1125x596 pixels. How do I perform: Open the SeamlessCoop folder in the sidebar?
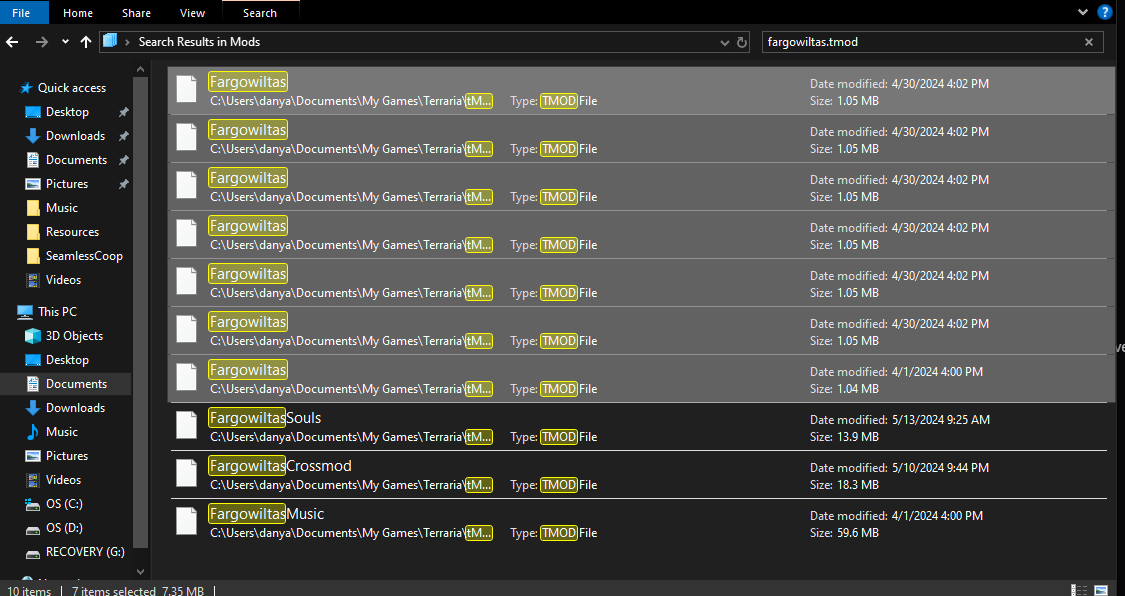[84, 256]
